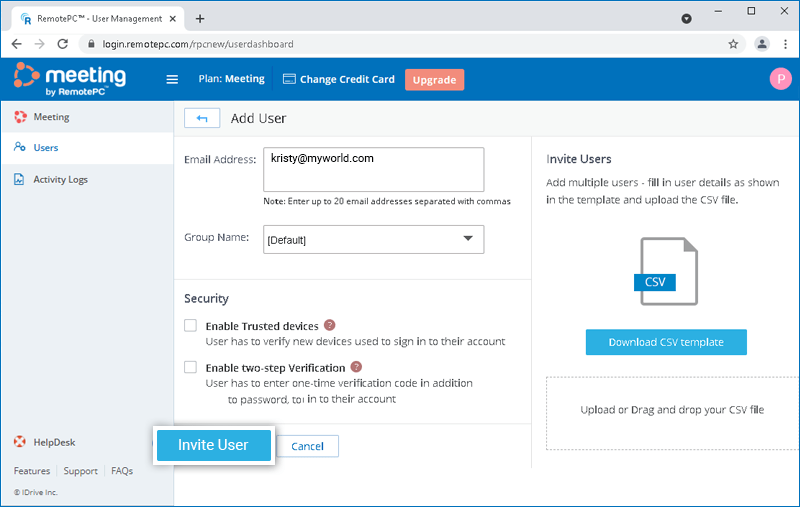Click browser reload button
Screen dimensions: 800x507
(63, 44)
